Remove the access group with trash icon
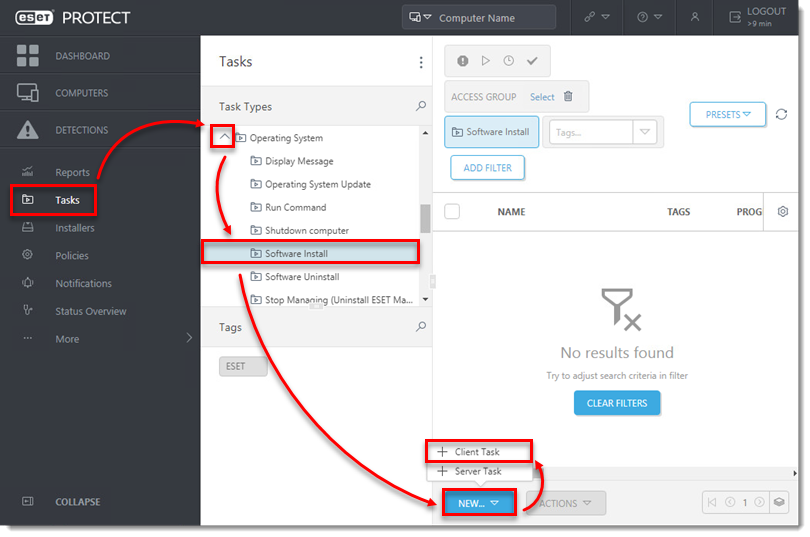Viewport: 810px width, 537px height. click(568, 97)
